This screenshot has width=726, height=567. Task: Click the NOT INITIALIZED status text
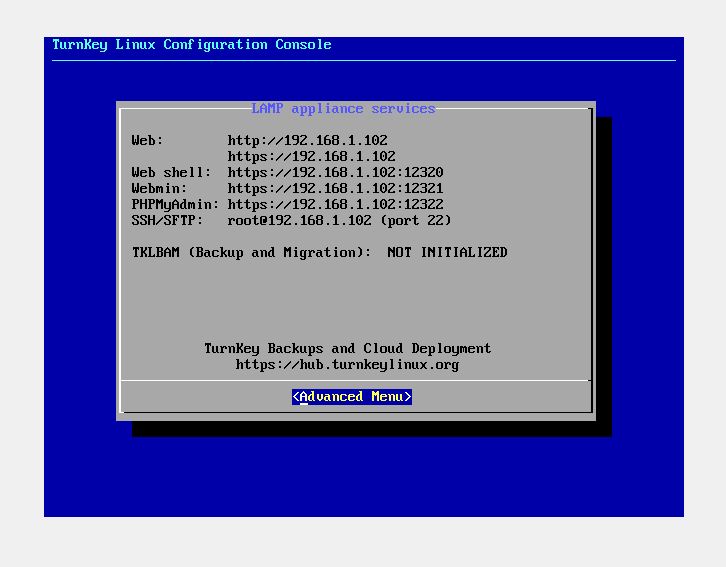(x=447, y=253)
